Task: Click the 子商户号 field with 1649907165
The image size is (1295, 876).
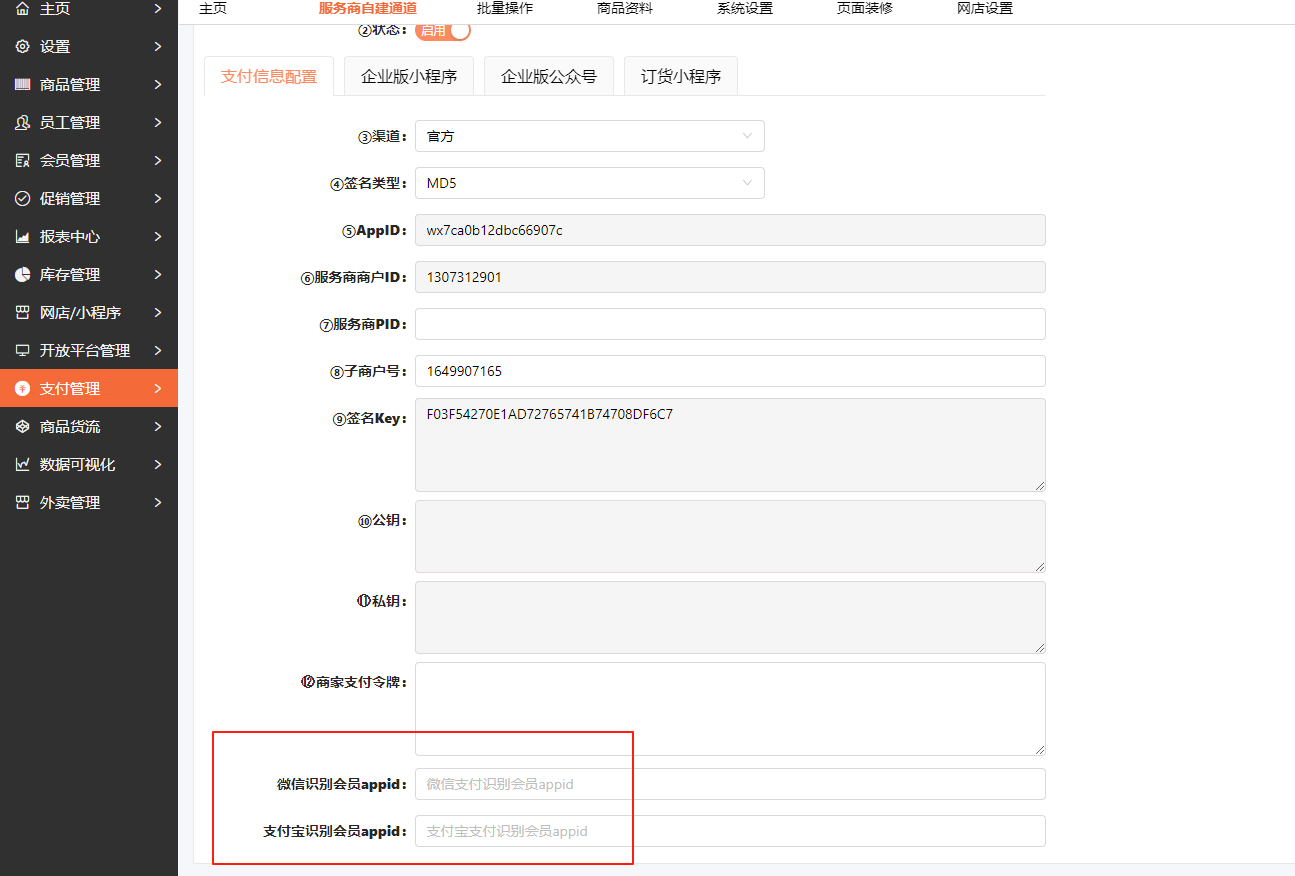Action: click(x=730, y=371)
